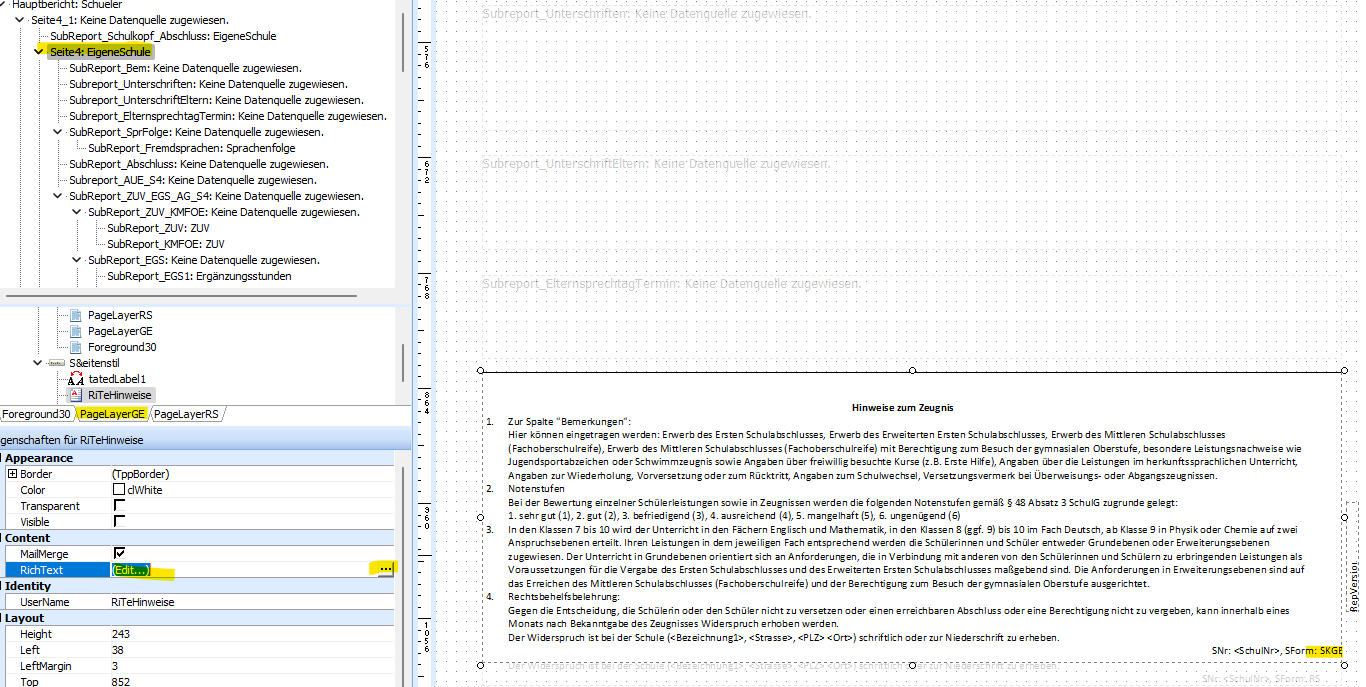Image resolution: width=1366 pixels, height=687 pixels.
Task: Select SubReport_KMFOE: ZUV tree row
Action: coord(166,244)
